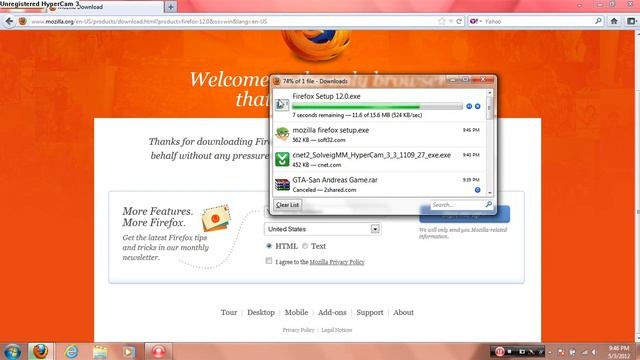Image resolution: width=640 pixels, height=360 pixels.
Task: Launch Internet Explorer from the taskbar
Action: point(71,351)
